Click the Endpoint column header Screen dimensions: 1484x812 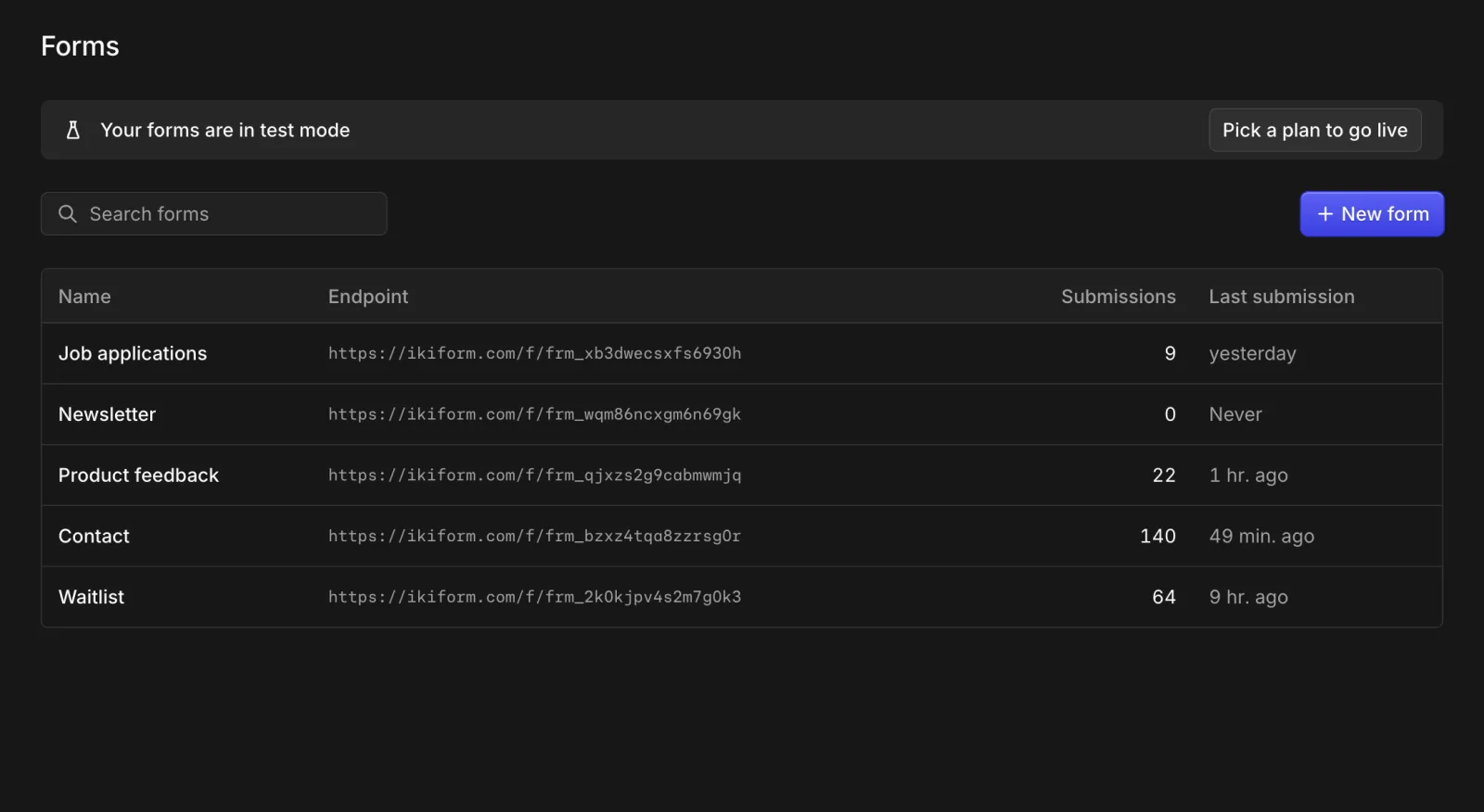[368, 297]
